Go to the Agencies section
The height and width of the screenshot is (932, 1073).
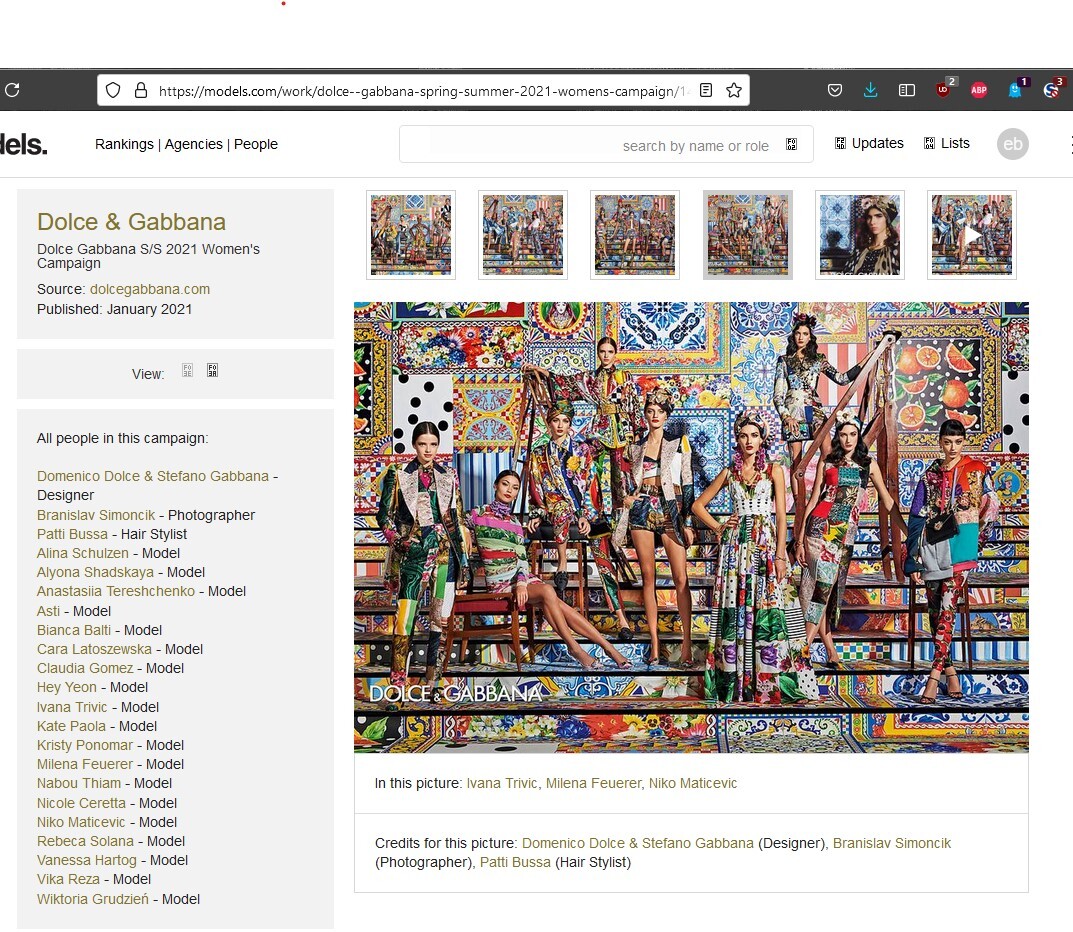point(194,144)
